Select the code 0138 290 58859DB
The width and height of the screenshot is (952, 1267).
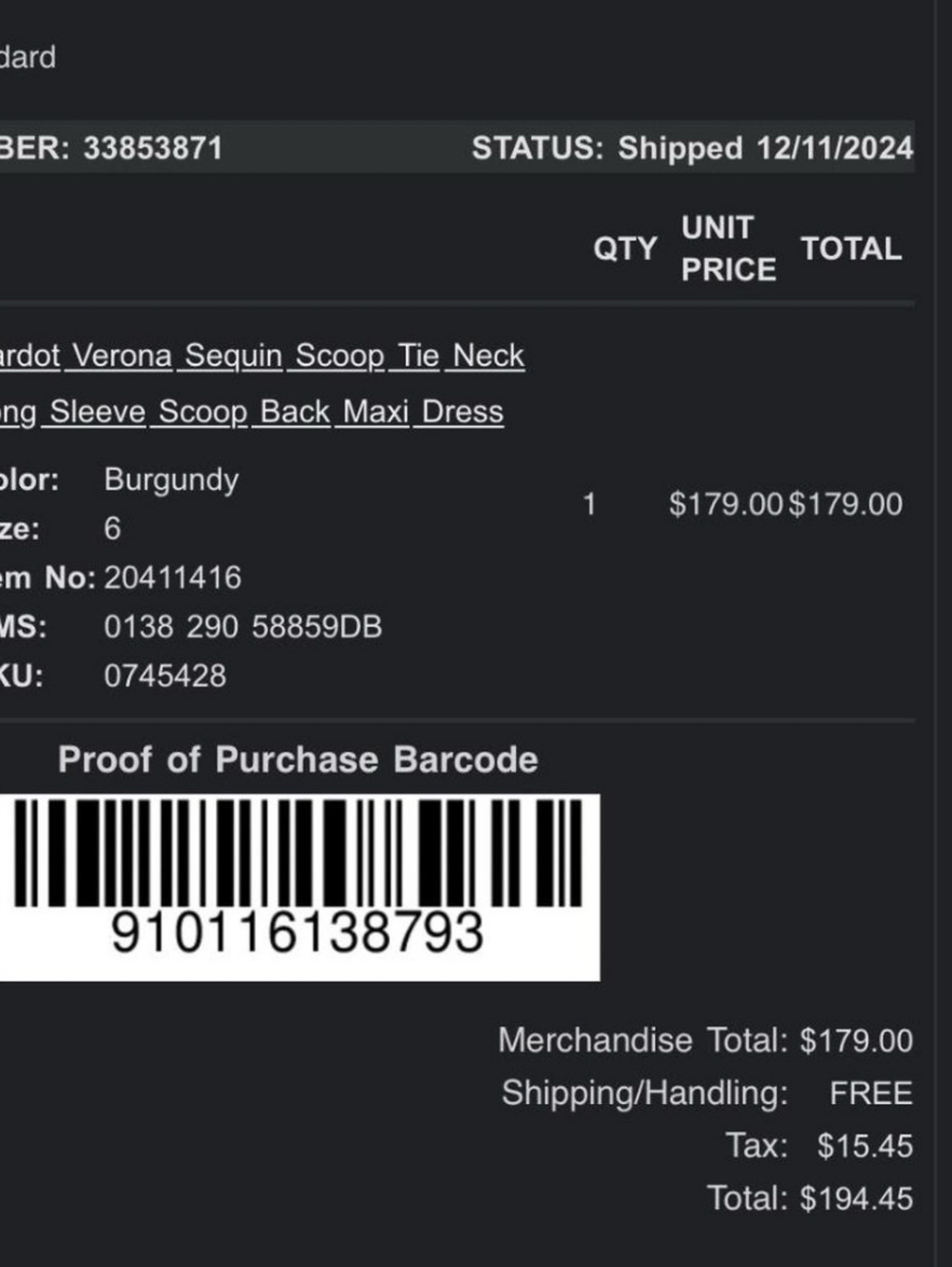coord(243,627)
